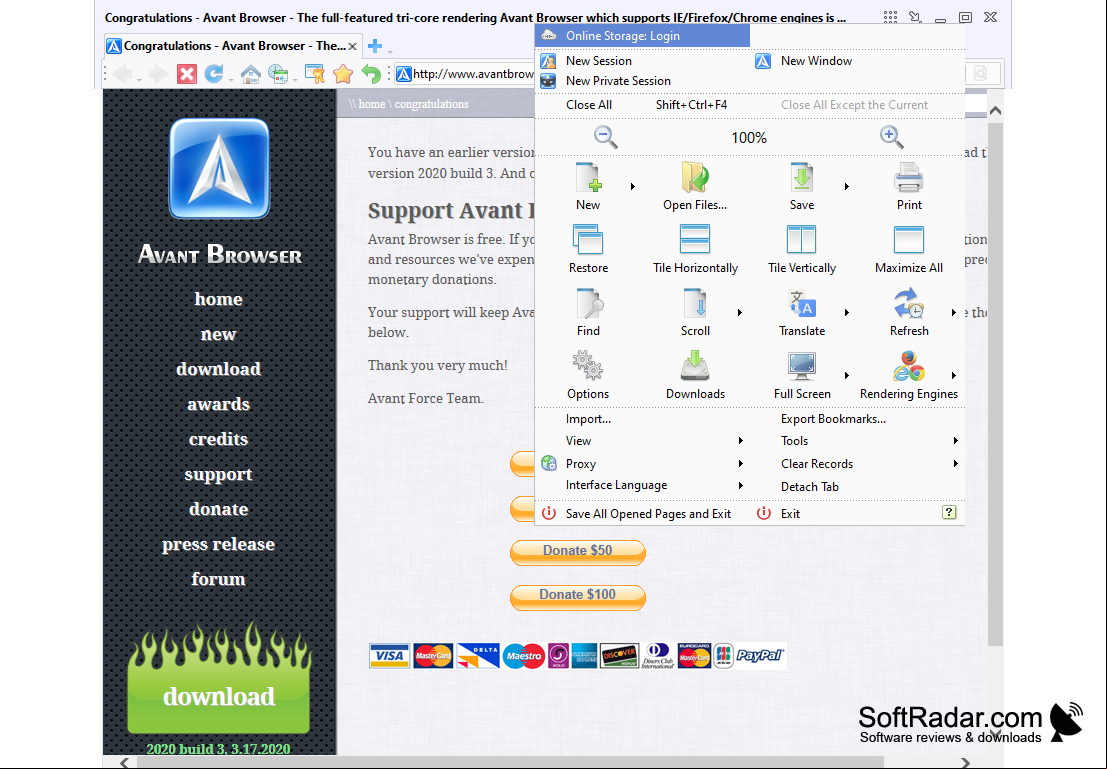Click the zoom out magnifier
Screen dimensions: 1107x769
(605, 137)
